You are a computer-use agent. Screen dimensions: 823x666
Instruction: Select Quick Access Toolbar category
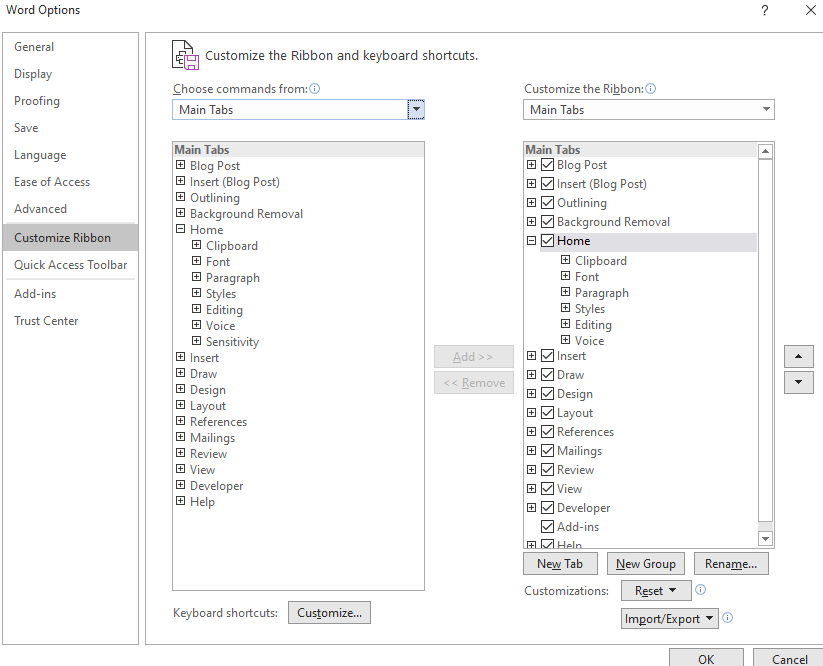pyautogui.click(x=70, y=265)
